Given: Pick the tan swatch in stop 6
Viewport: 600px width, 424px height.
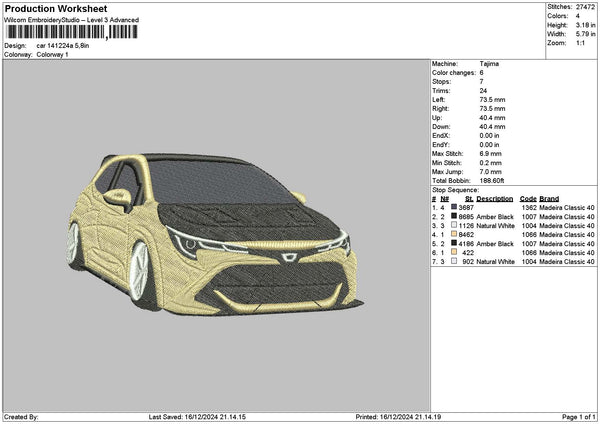Looking at the screenshot, I should coord(454,252).
